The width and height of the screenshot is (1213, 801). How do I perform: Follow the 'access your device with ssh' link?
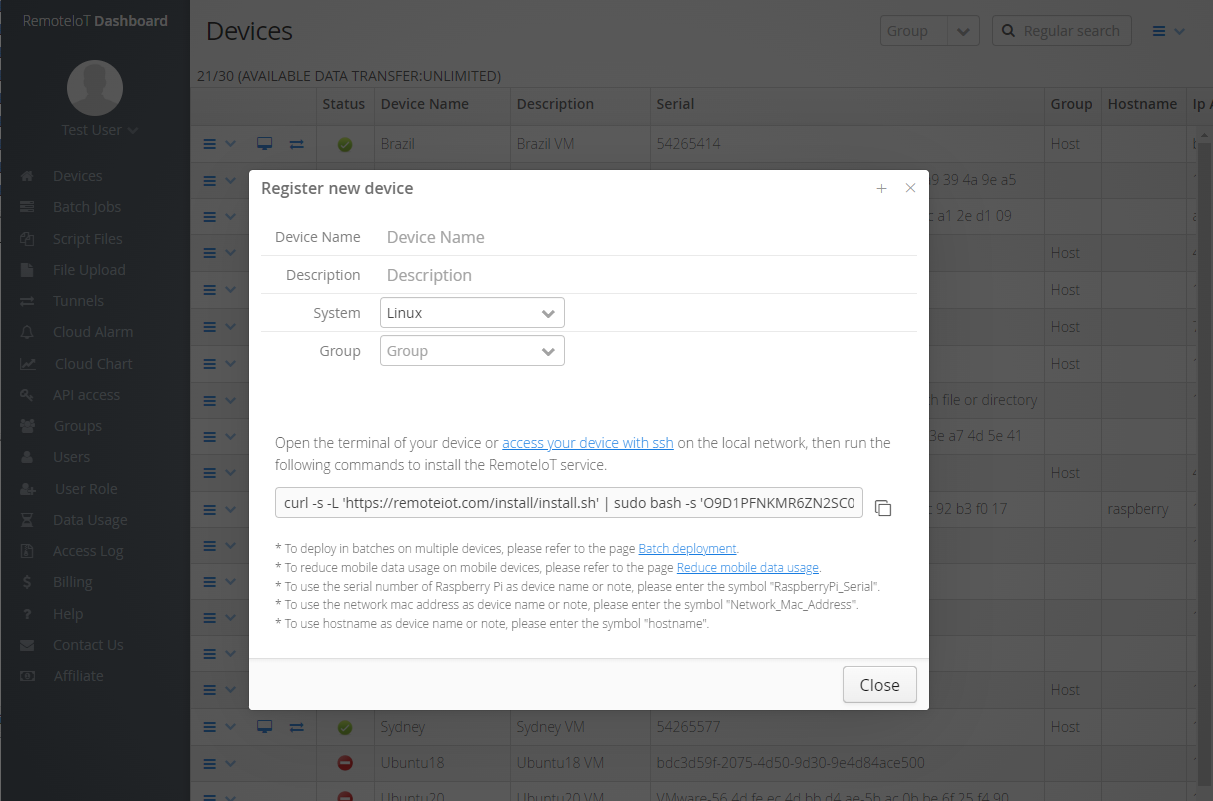tap(588, 443)
